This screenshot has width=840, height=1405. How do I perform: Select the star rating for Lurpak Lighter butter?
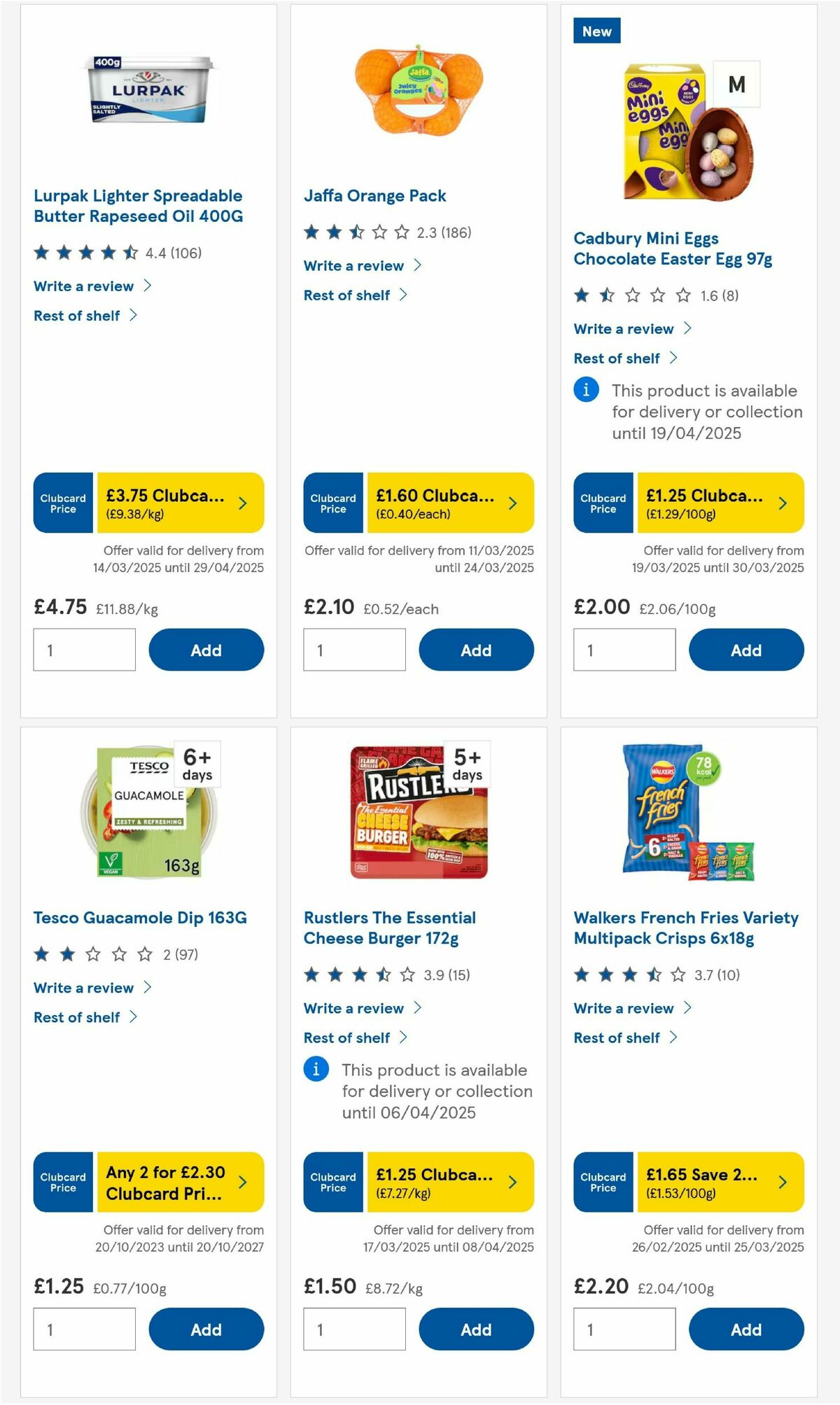tap(84, 253)
